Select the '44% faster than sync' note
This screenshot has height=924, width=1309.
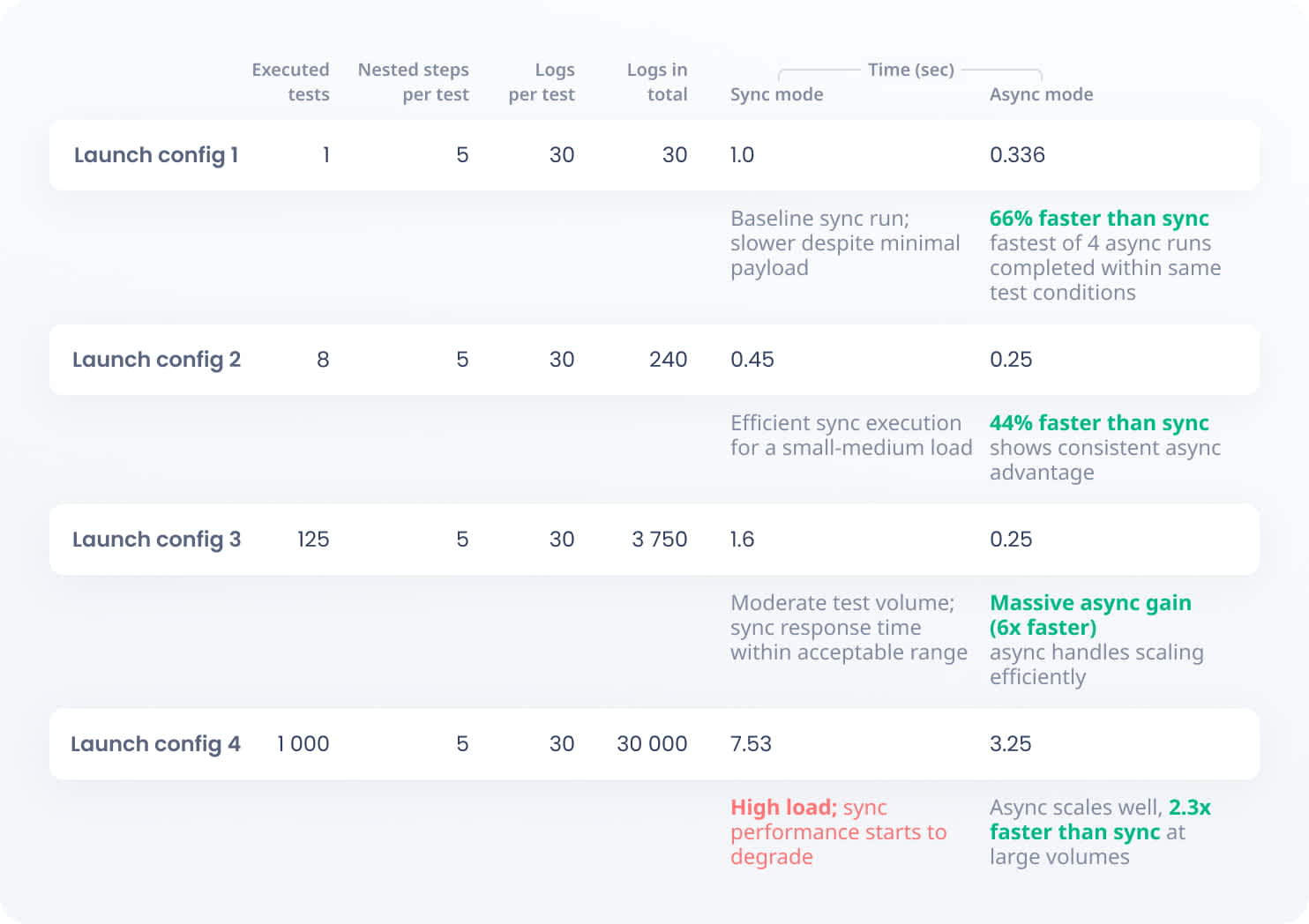[1099, 423]
